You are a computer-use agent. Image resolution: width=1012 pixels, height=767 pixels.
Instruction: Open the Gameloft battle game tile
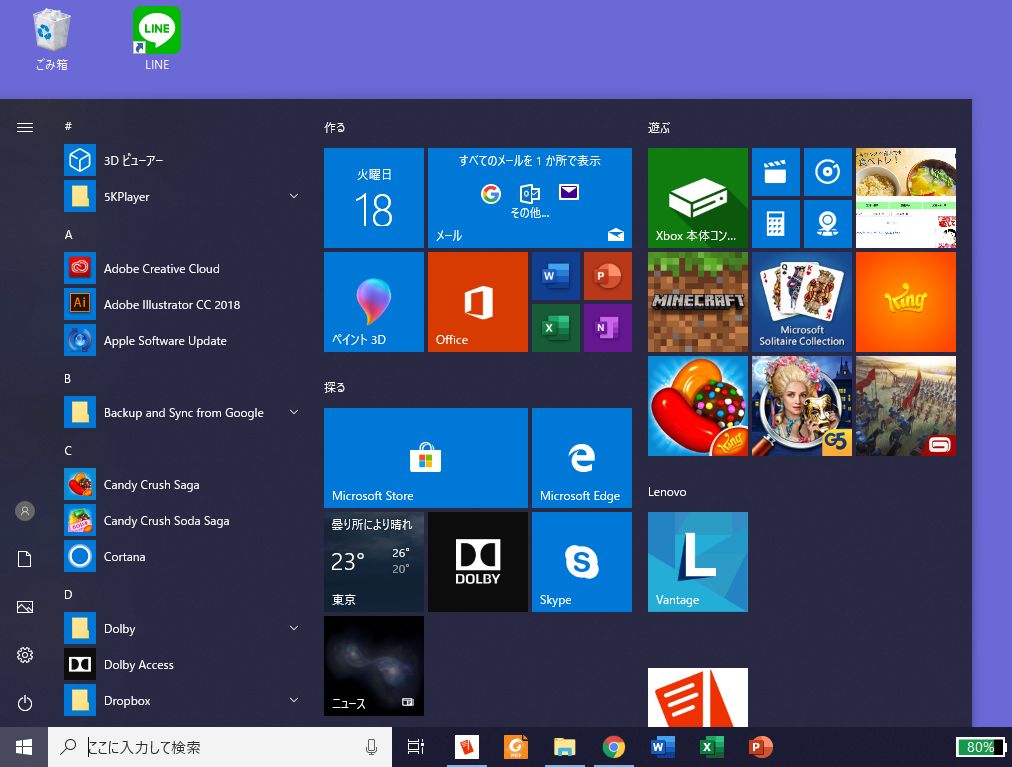tap(906, 405)
